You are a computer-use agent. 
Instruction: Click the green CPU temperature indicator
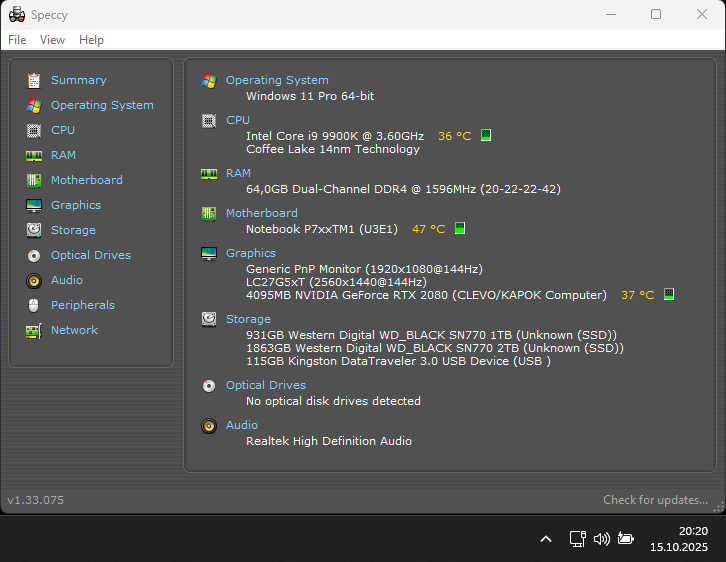tap(486, 135)
